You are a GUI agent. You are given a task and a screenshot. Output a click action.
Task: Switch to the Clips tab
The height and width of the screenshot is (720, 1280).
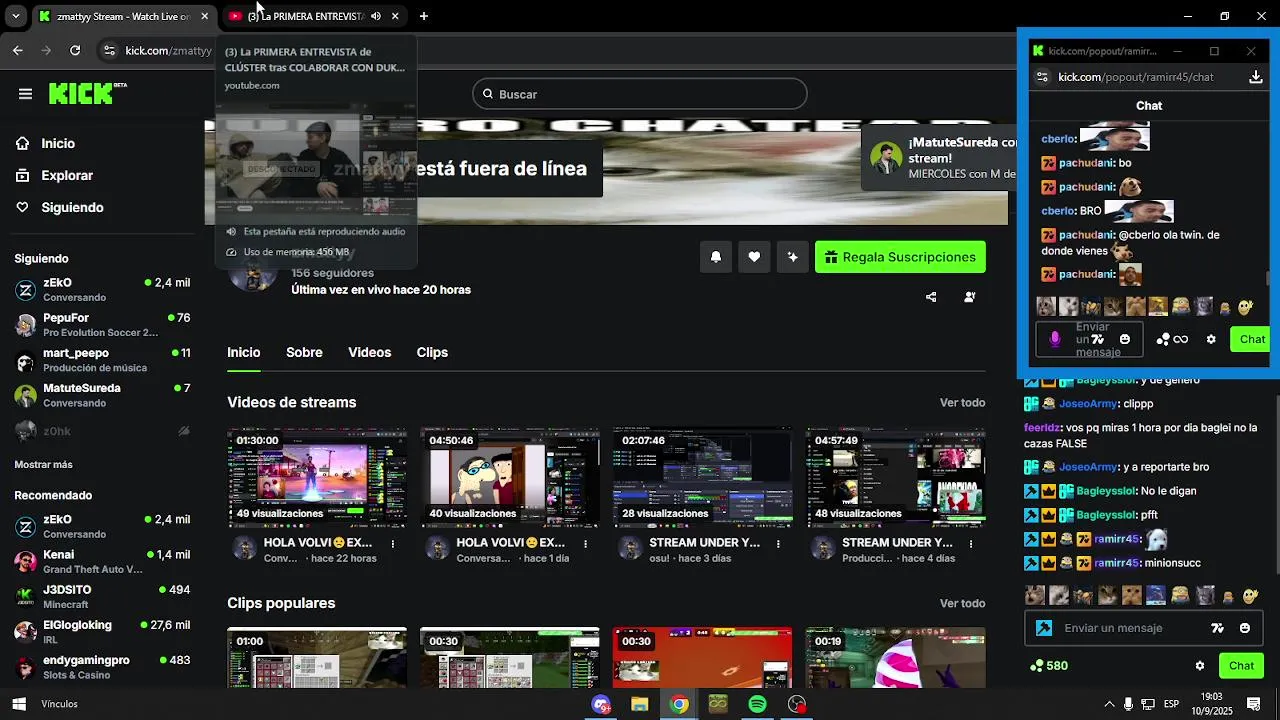click(432, 352)
